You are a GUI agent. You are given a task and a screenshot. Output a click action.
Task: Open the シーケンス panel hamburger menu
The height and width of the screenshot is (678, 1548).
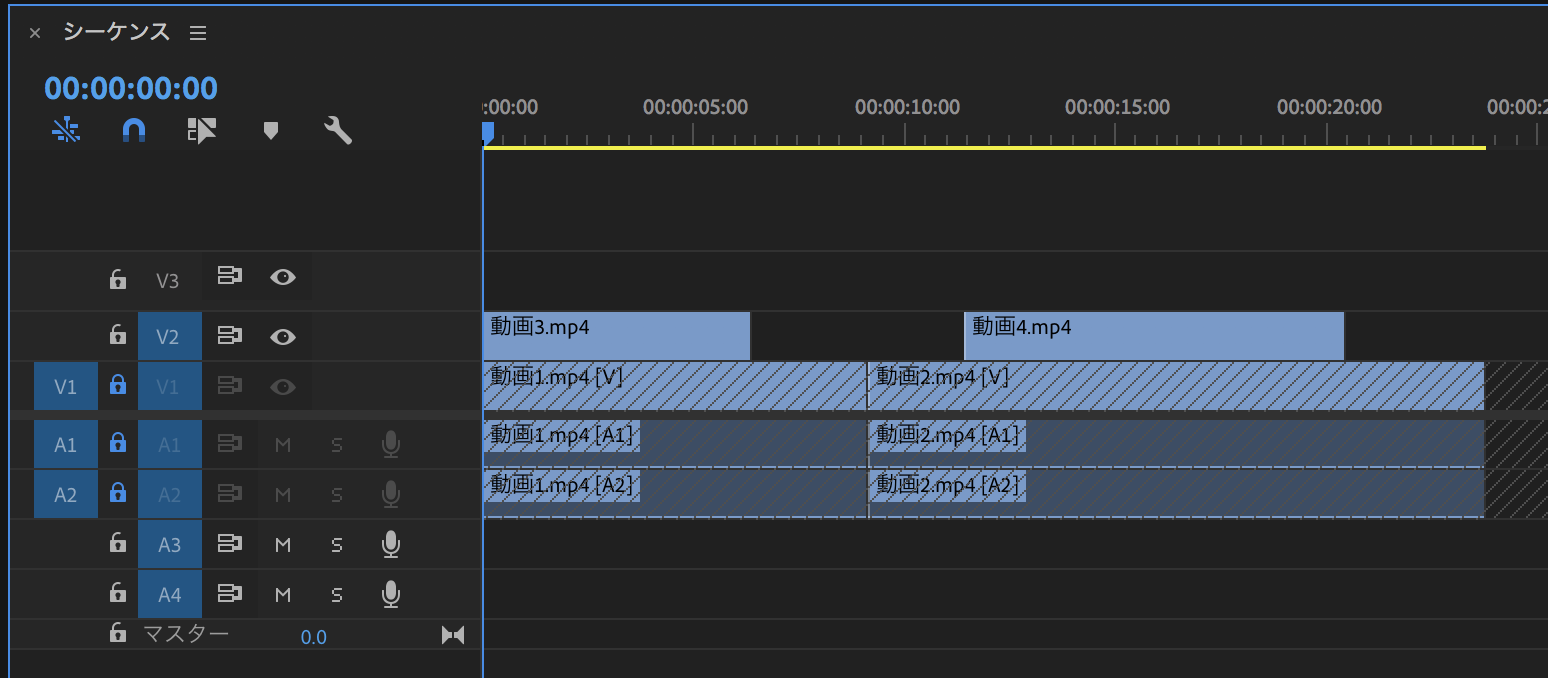pyautogui.click(x=198, y=33)
